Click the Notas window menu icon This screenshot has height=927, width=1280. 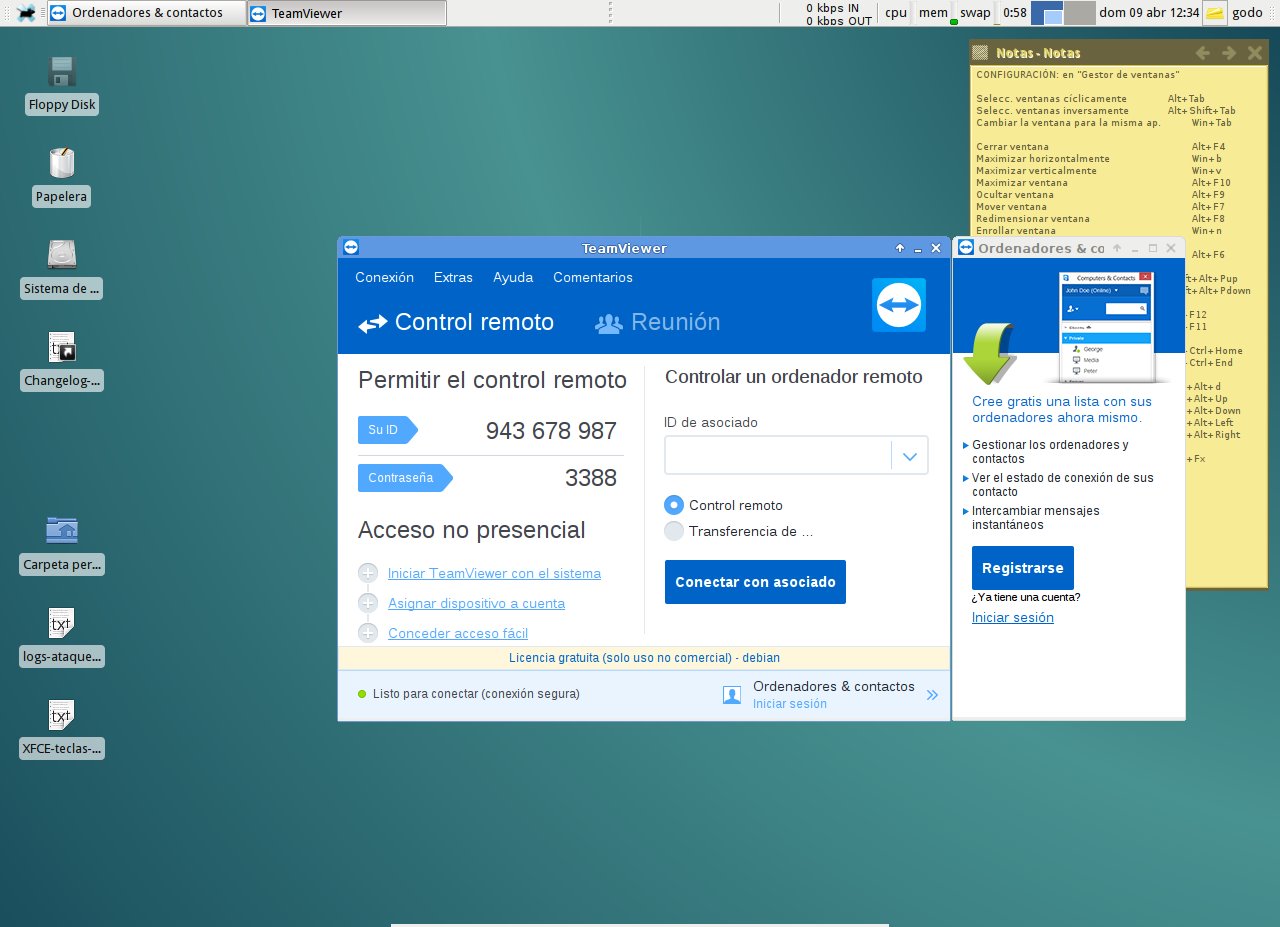[981, 52]
